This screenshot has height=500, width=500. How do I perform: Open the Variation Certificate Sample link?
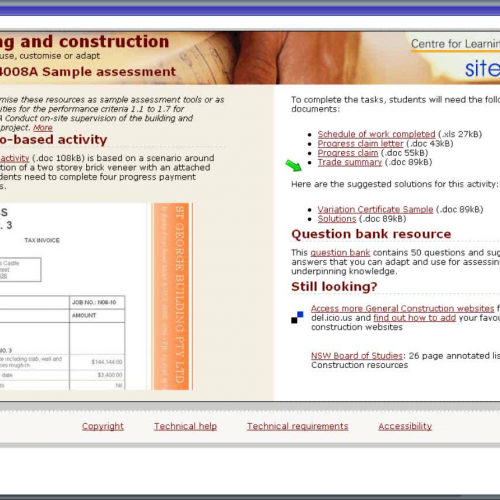[x=375, y=209]
